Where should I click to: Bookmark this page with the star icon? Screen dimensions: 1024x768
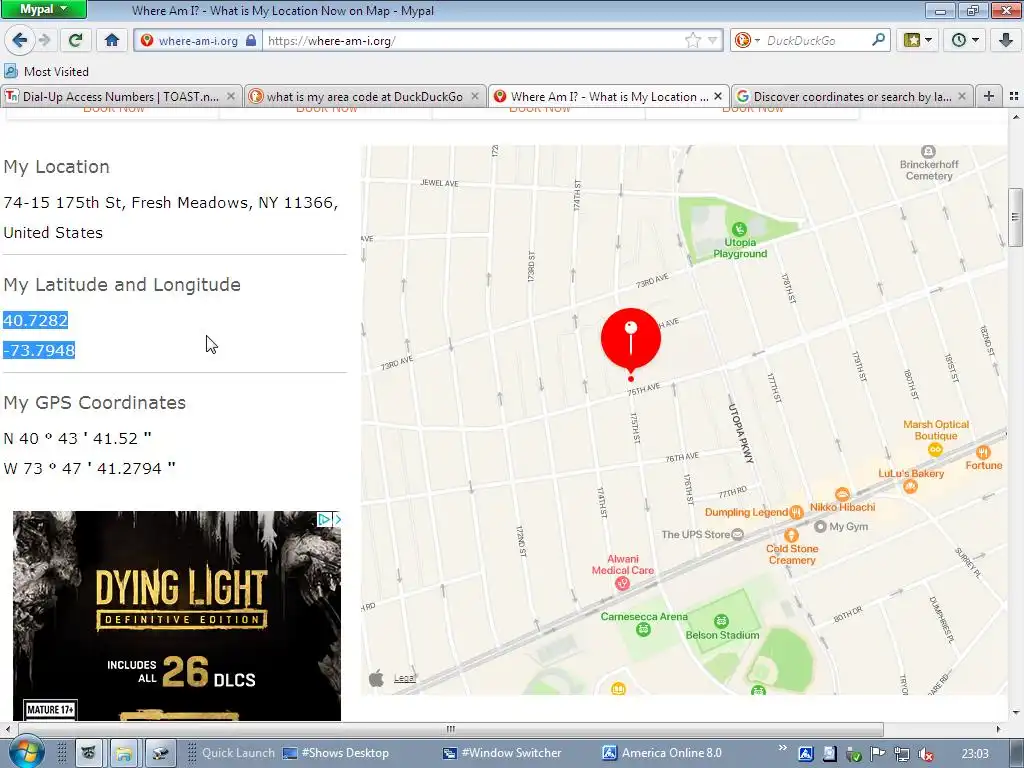click(x=692, y=40)
